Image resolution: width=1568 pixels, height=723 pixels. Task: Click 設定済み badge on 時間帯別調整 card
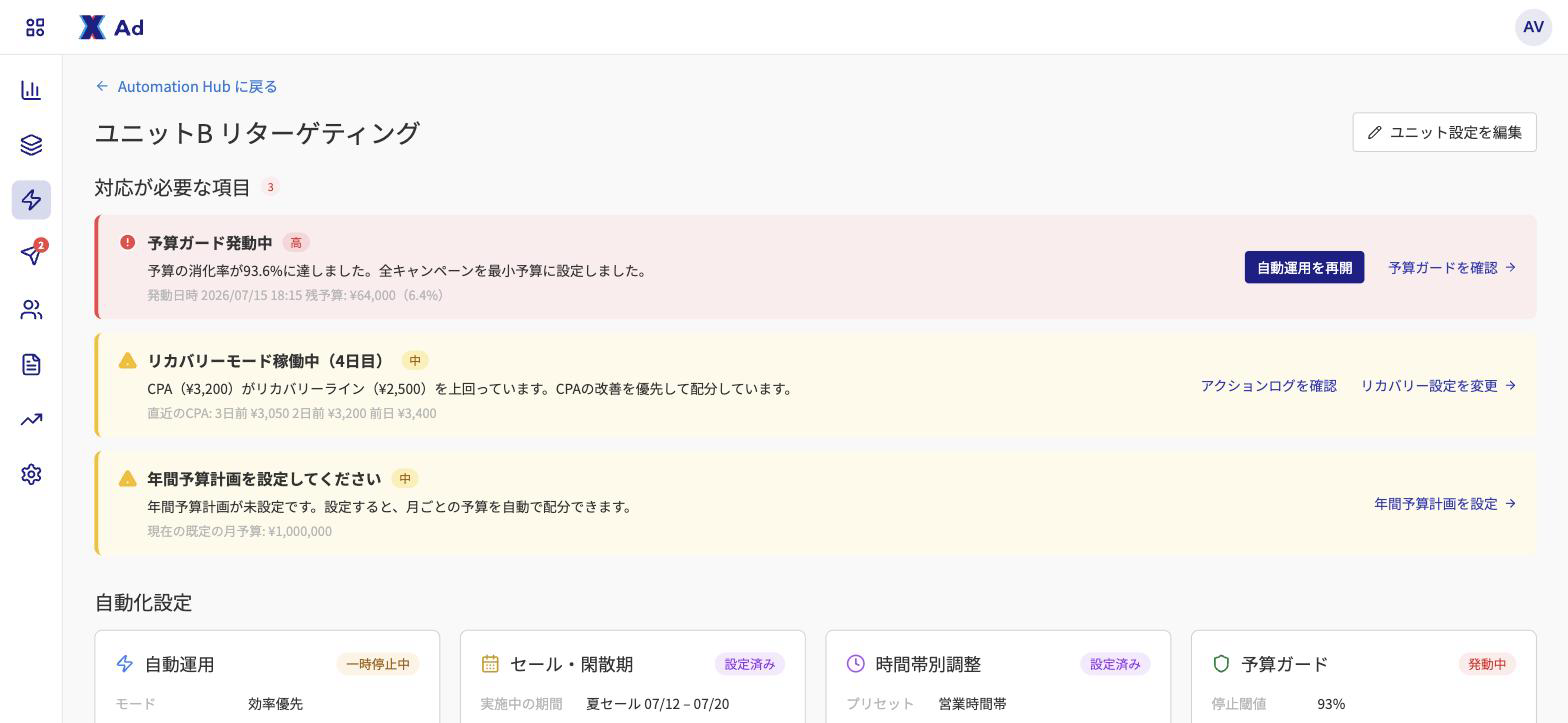[x=1115, y=664]
